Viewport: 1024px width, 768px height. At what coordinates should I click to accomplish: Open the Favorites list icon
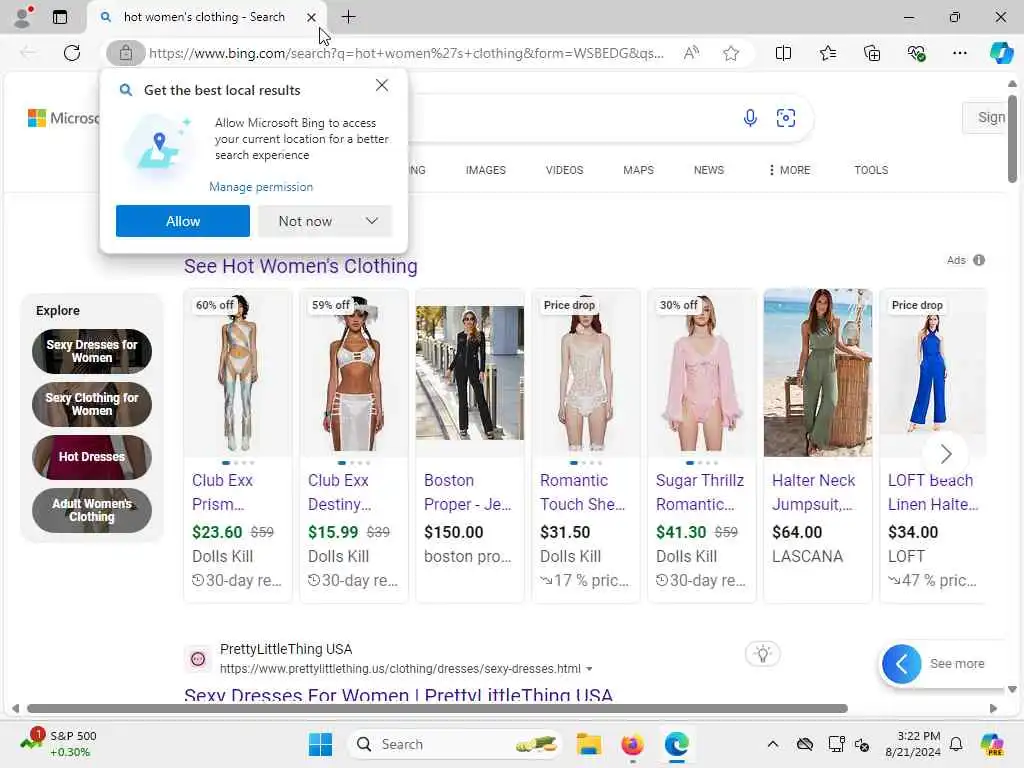point(827,53)
